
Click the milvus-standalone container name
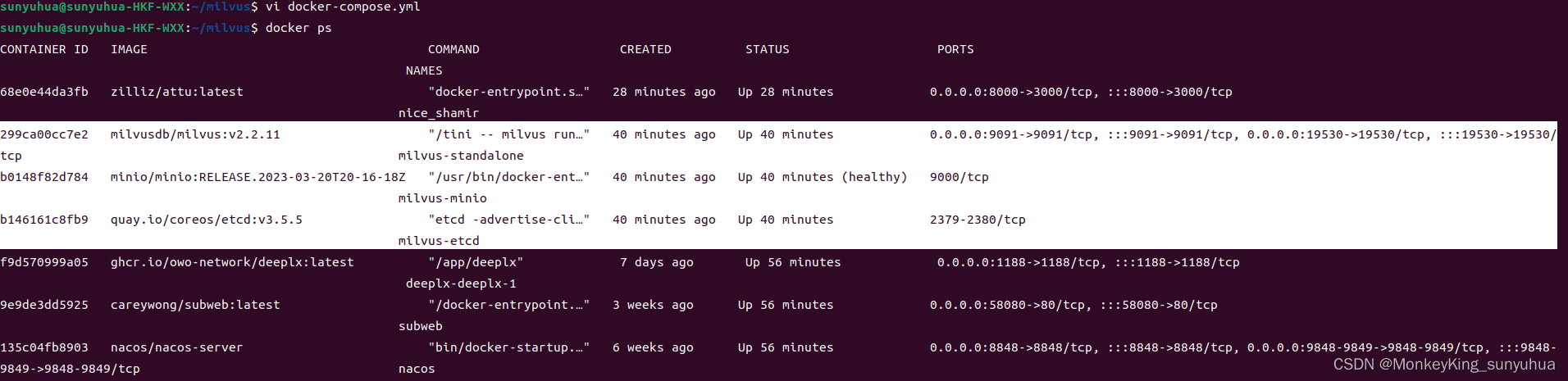[x=461, y=156]
